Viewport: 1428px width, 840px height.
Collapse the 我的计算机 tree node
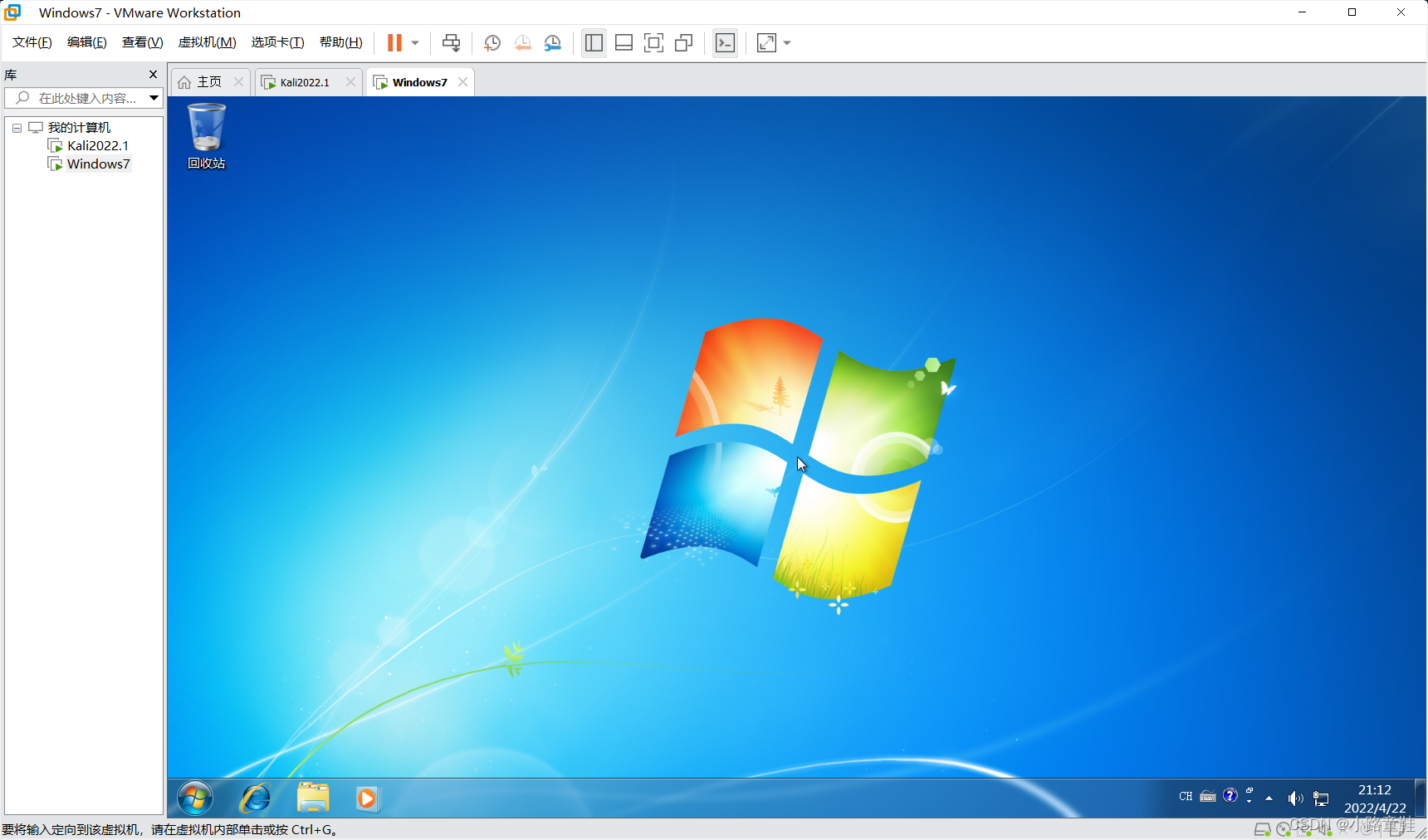[x=17, y=128]
